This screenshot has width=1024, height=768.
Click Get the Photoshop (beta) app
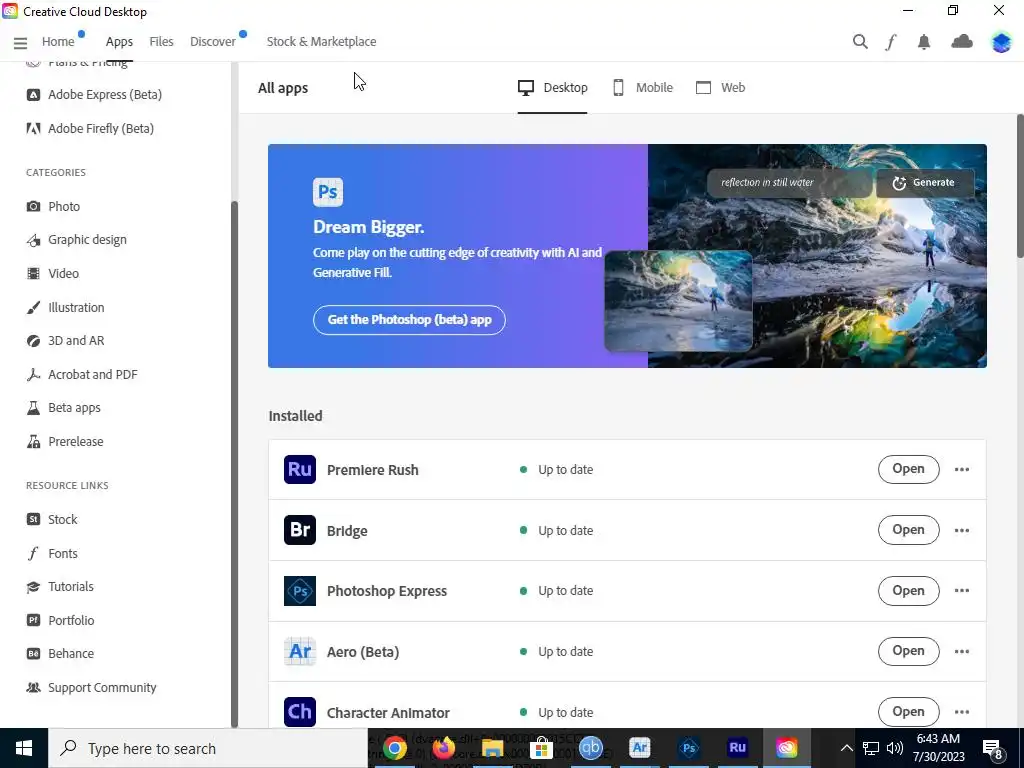[x=409, y=320]
